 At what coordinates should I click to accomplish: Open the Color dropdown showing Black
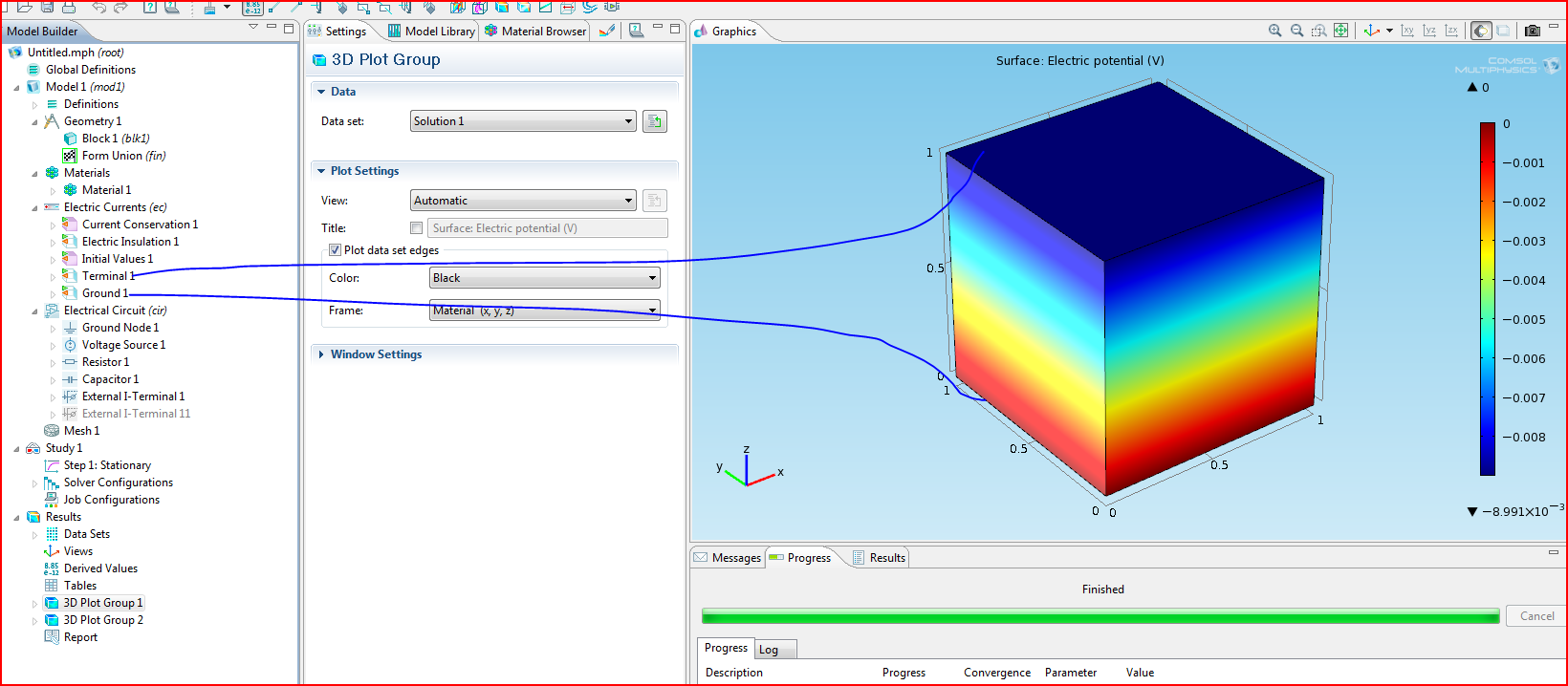544,278
